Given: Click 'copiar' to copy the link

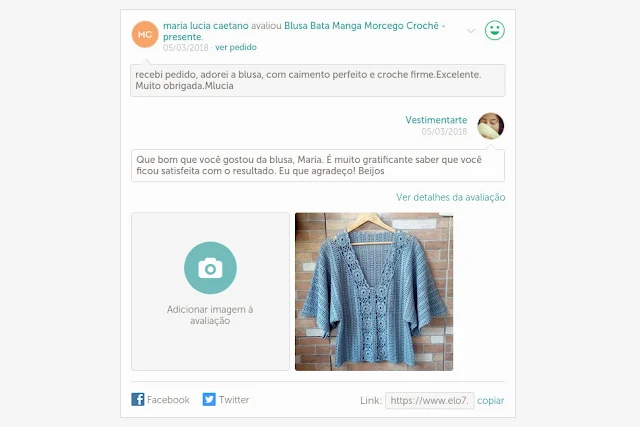Looking at the screenshot, I should coord(491,400).
